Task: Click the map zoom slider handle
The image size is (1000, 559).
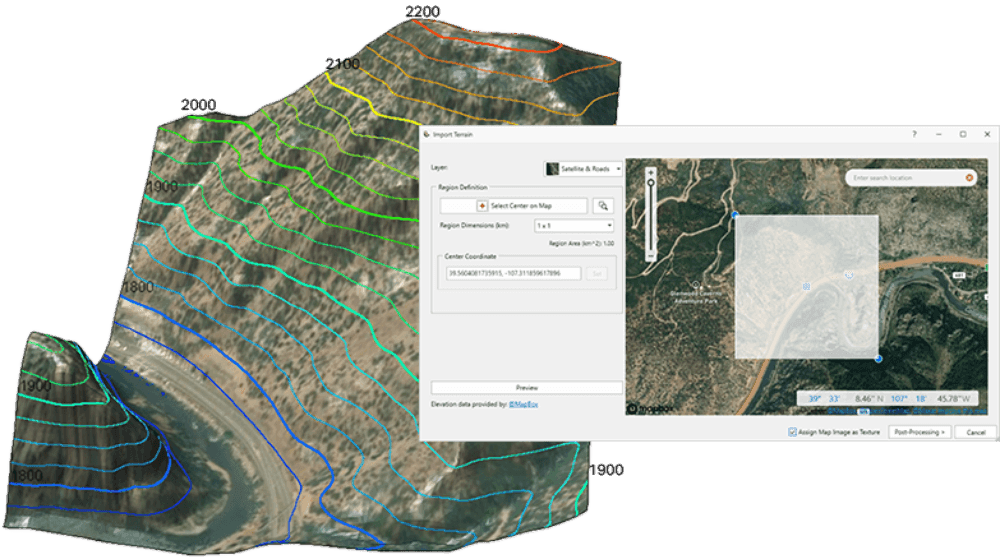Action: pos(651,183)
